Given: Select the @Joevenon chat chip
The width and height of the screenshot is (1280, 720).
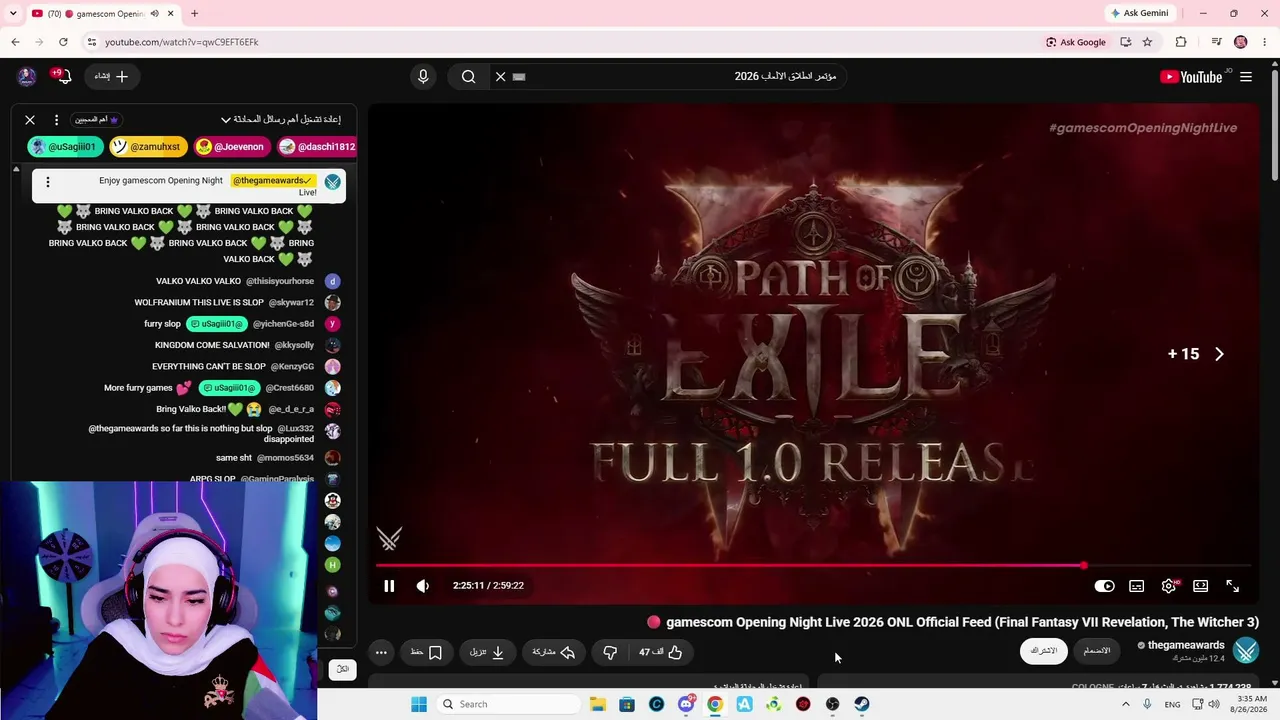Looking at the screenshot, I should coord(232,146).
